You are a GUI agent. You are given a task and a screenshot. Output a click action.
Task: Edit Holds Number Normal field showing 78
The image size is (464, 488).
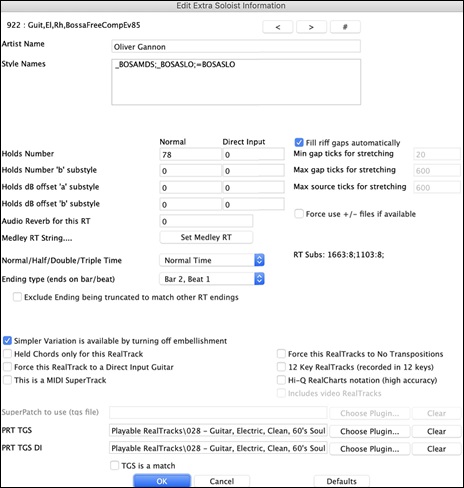pos(190,154)
